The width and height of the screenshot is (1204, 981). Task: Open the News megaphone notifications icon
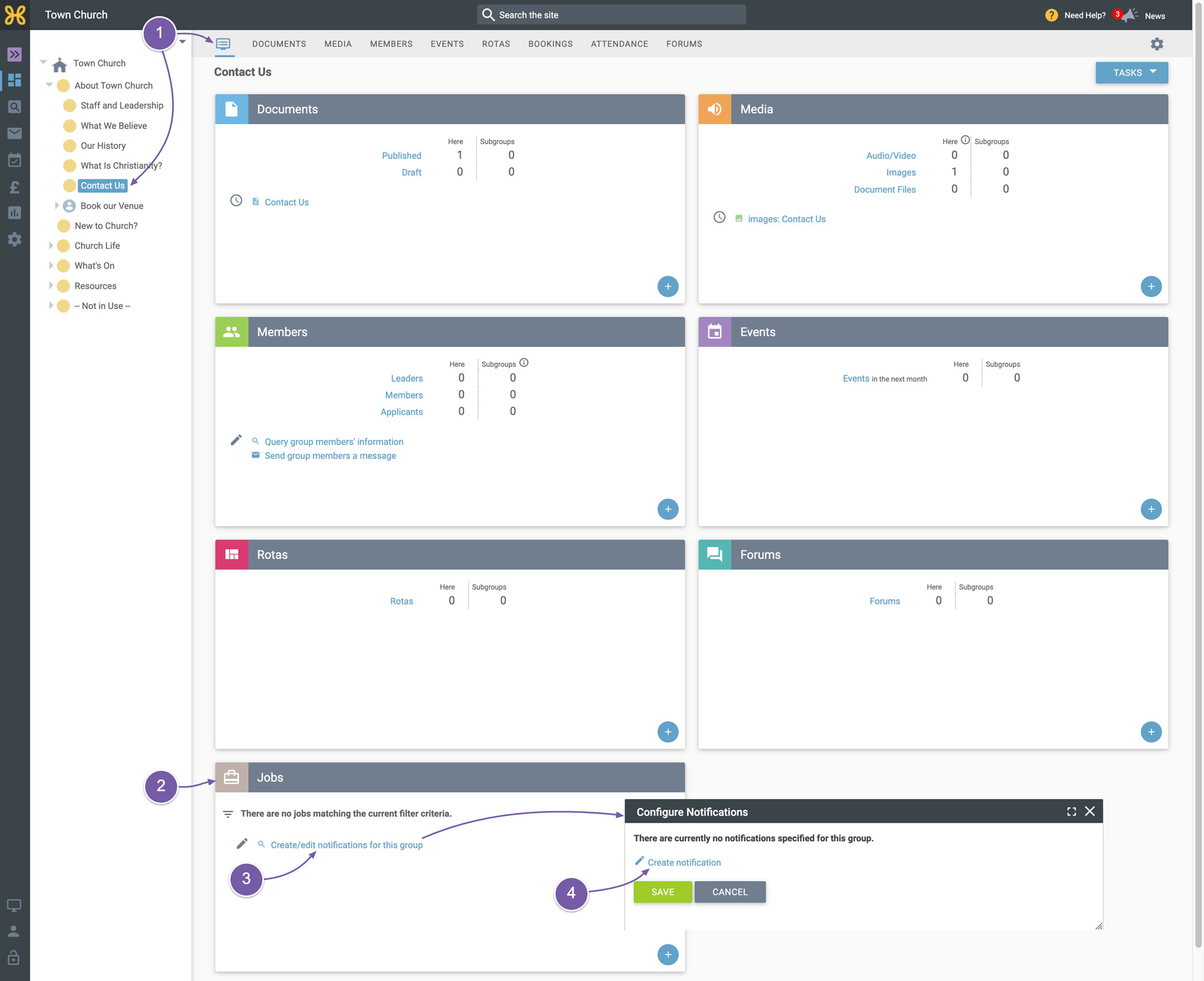click(x=1129, y=15)
